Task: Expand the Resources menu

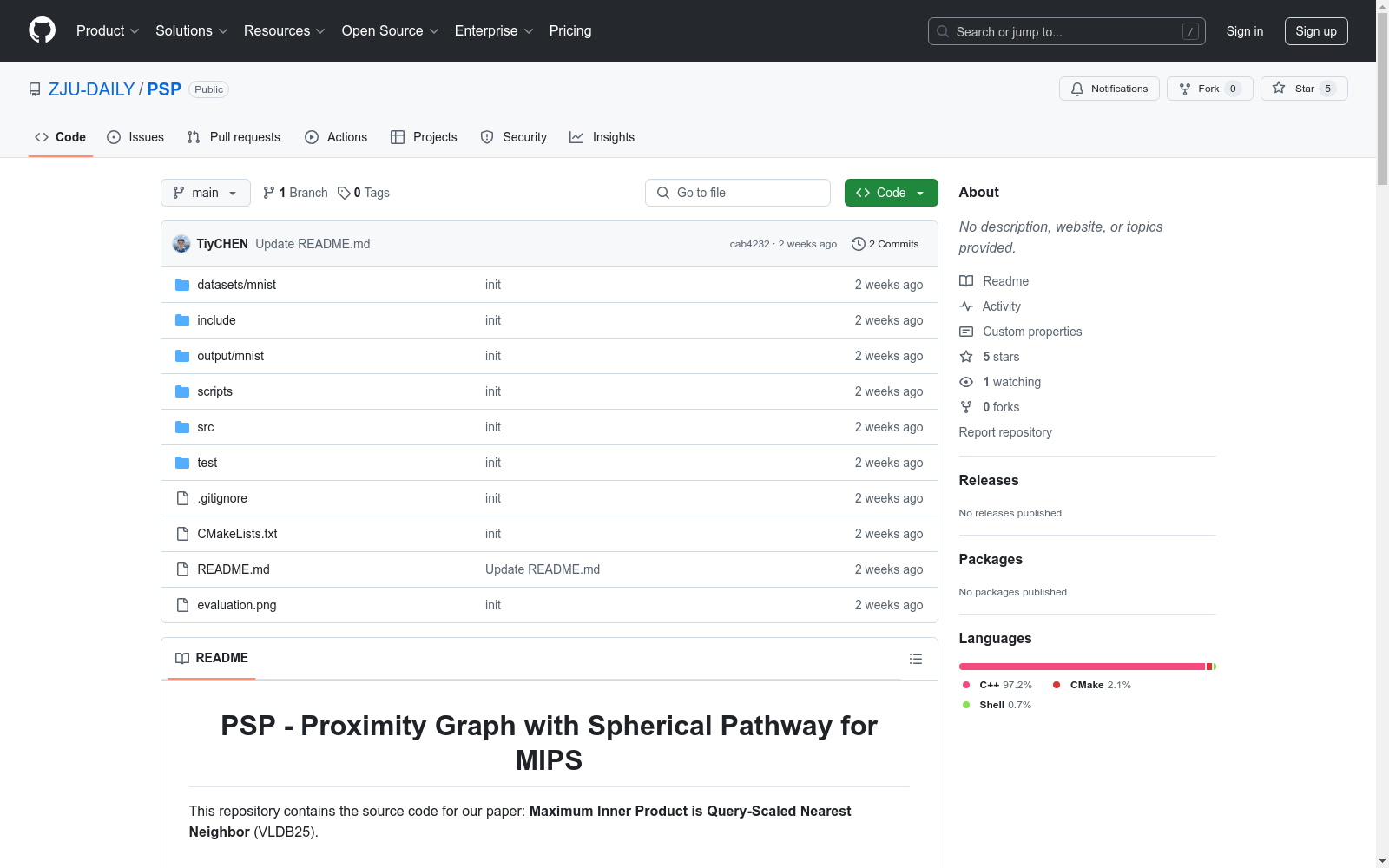Action: pos(285,30)
